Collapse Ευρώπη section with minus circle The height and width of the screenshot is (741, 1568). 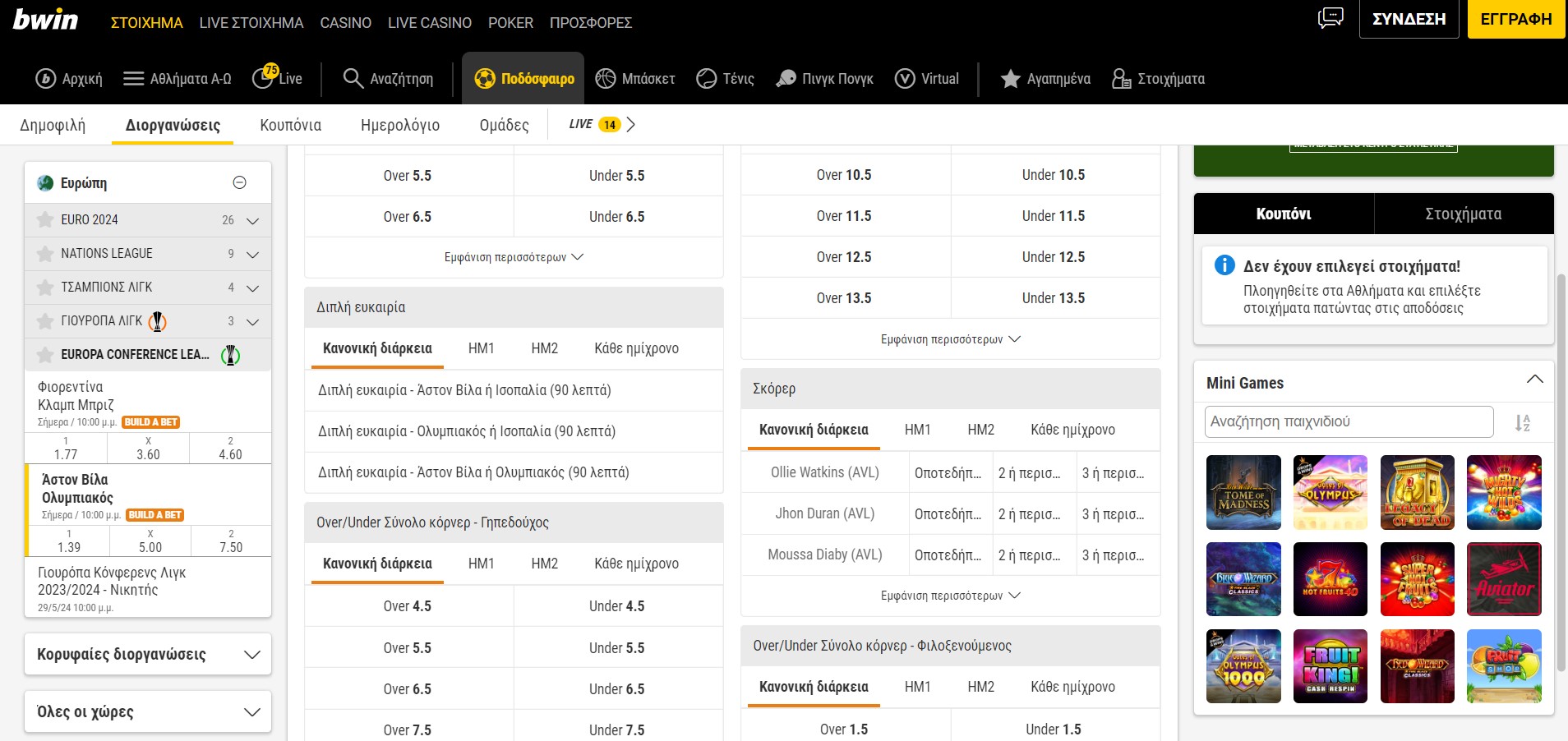point(240,182)
